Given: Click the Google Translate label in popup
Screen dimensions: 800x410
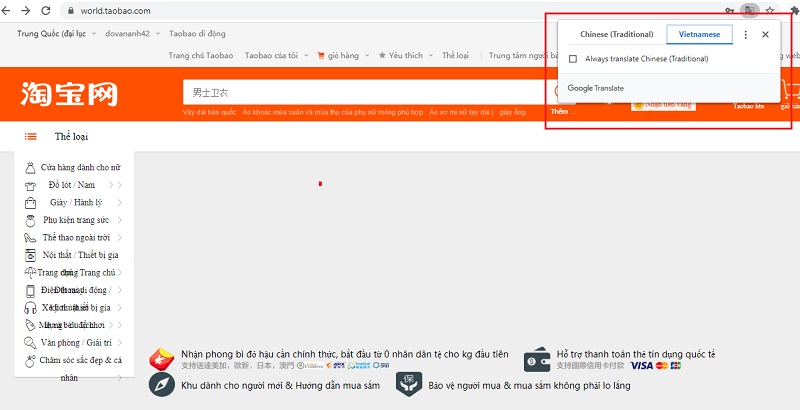Looking at the screenshot, I should point(595,88).
